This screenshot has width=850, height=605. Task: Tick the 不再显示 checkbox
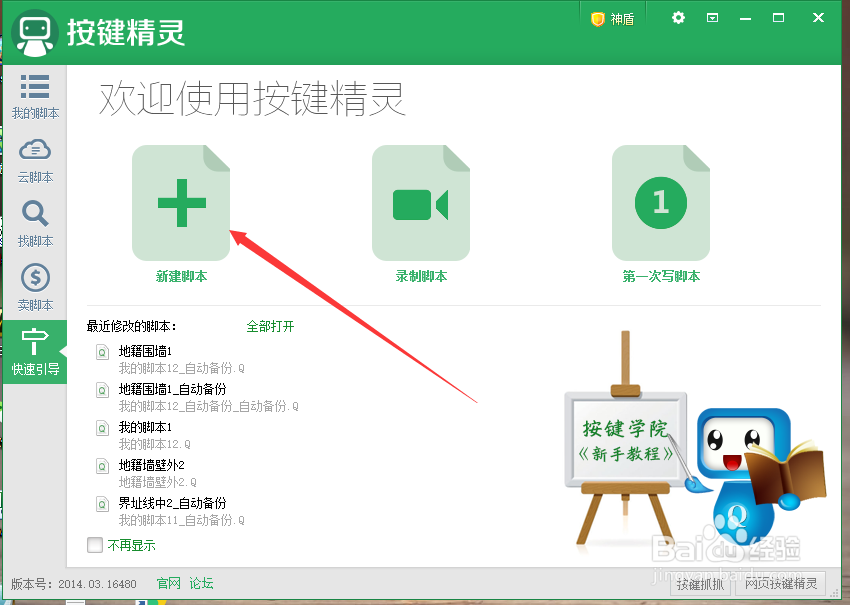95,545
